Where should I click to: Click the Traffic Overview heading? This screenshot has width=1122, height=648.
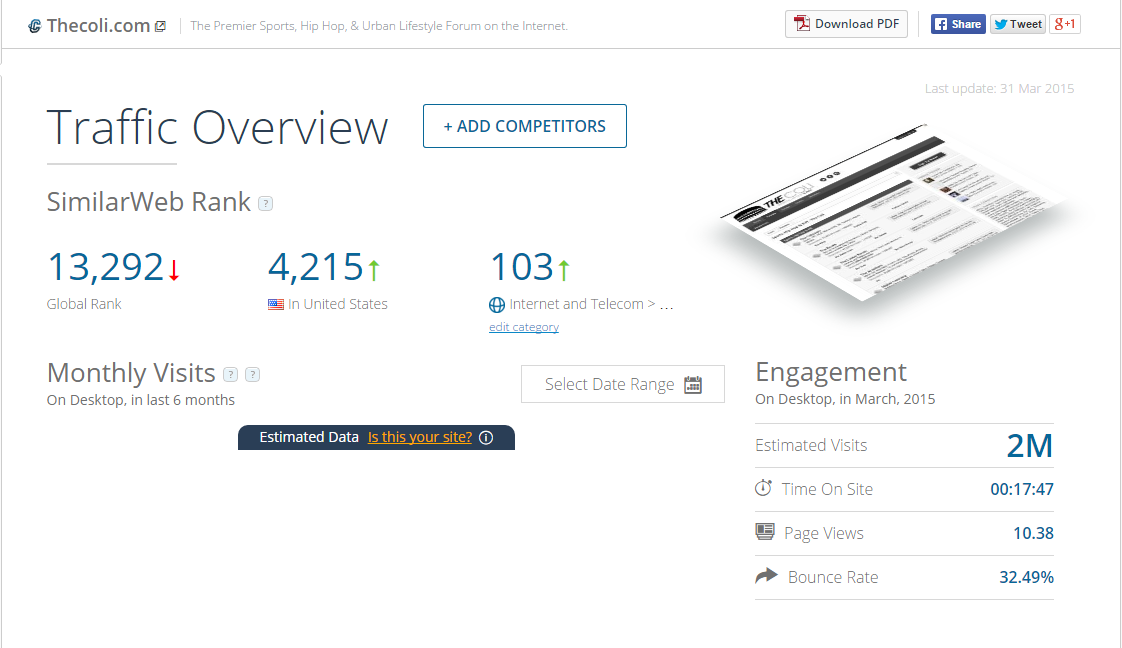coord(218,128)
